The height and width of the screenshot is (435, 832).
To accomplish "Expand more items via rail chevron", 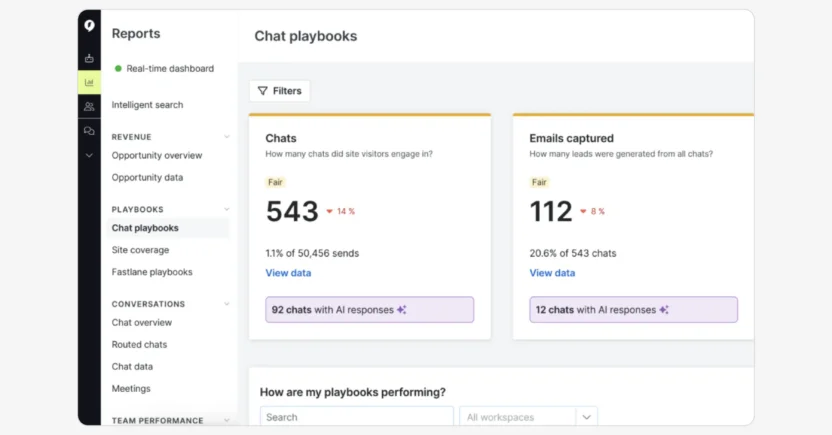I will click(89, 155).
